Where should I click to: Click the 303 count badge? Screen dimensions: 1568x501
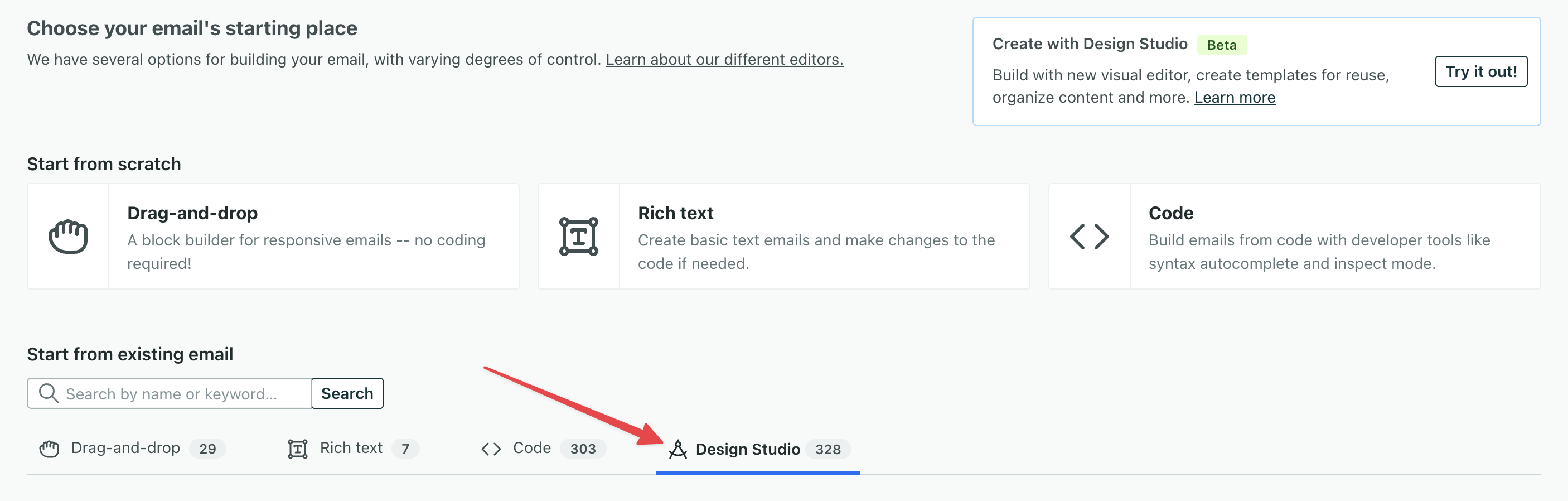tap(583, 449)
